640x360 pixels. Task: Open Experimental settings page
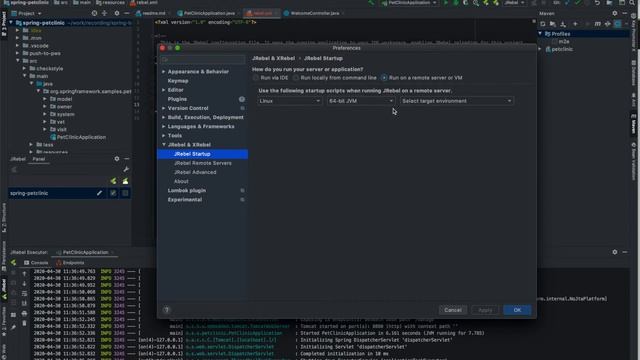pos(185,200)
